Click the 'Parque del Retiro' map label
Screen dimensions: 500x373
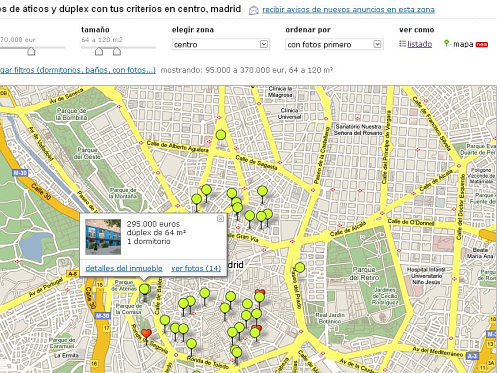tap(364, 273)
